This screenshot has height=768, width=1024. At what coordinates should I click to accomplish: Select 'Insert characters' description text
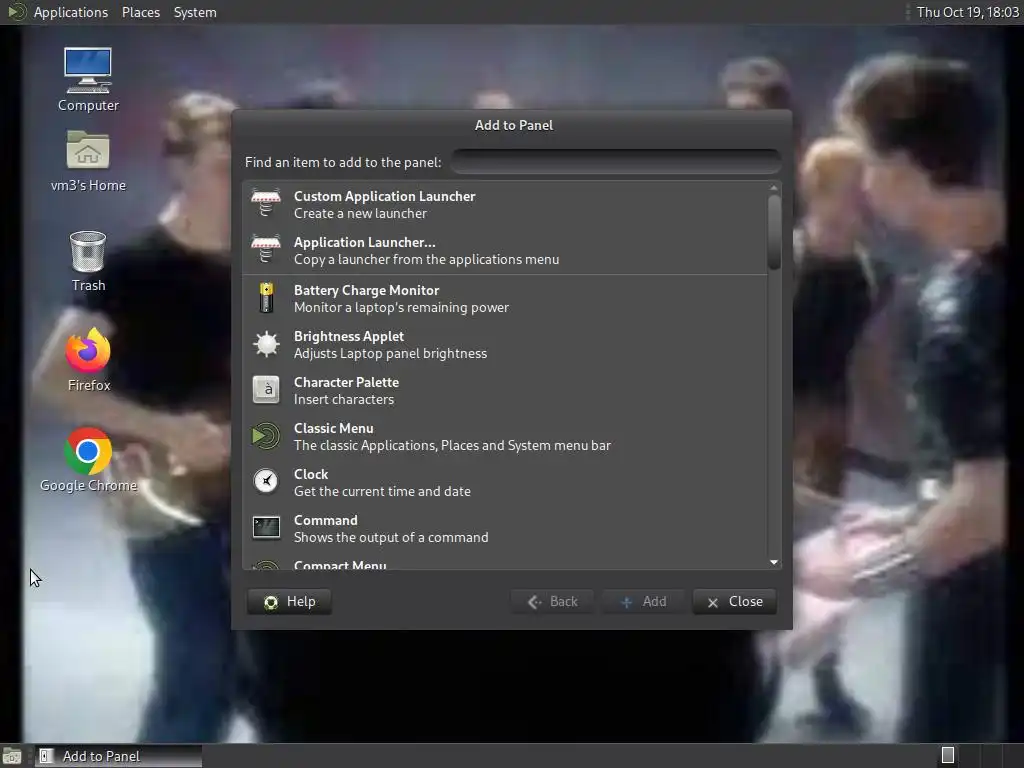pyautogui.click(x=344, y=400)
